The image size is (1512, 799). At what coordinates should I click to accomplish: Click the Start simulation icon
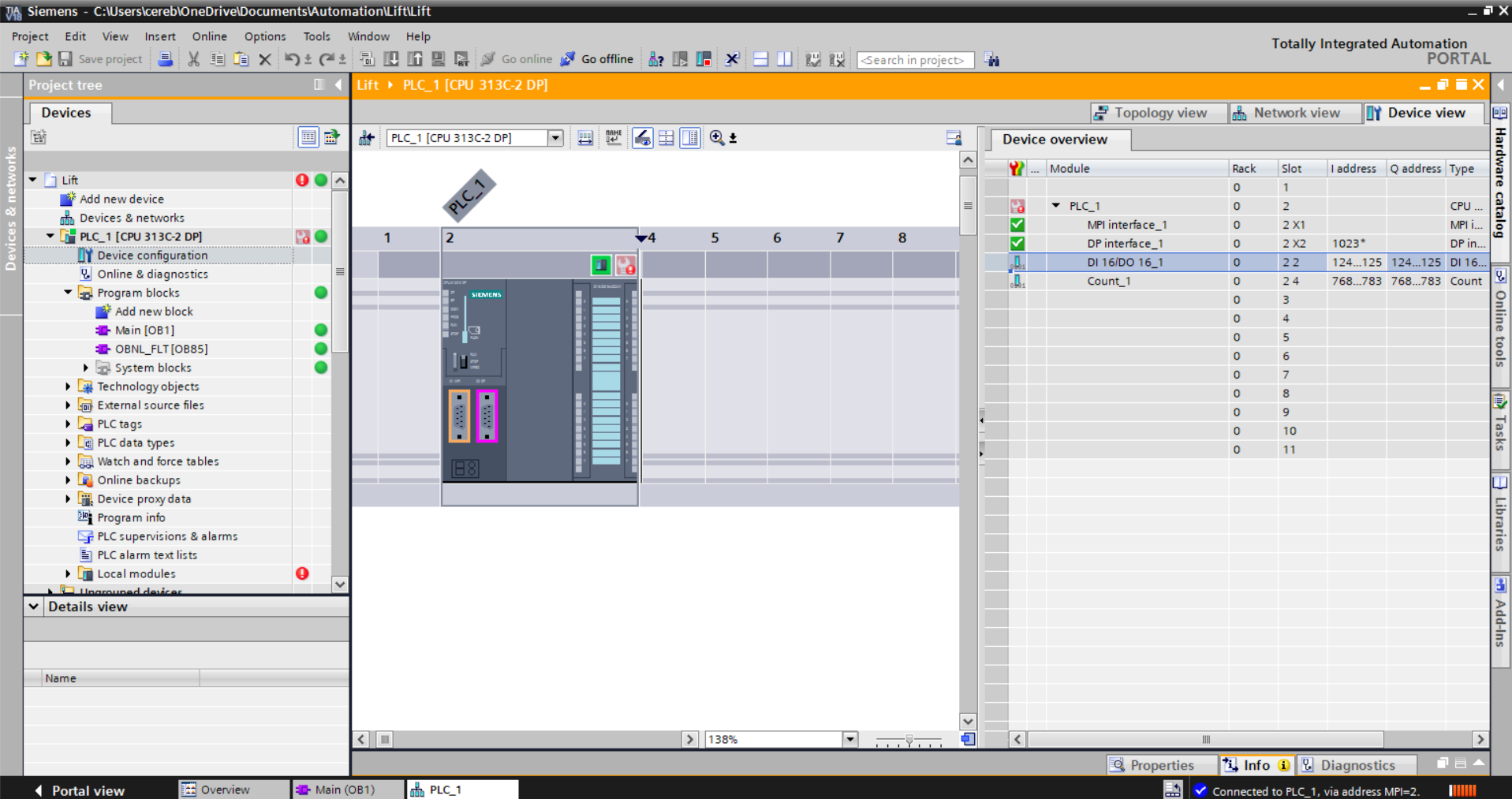tap(438, 59)
